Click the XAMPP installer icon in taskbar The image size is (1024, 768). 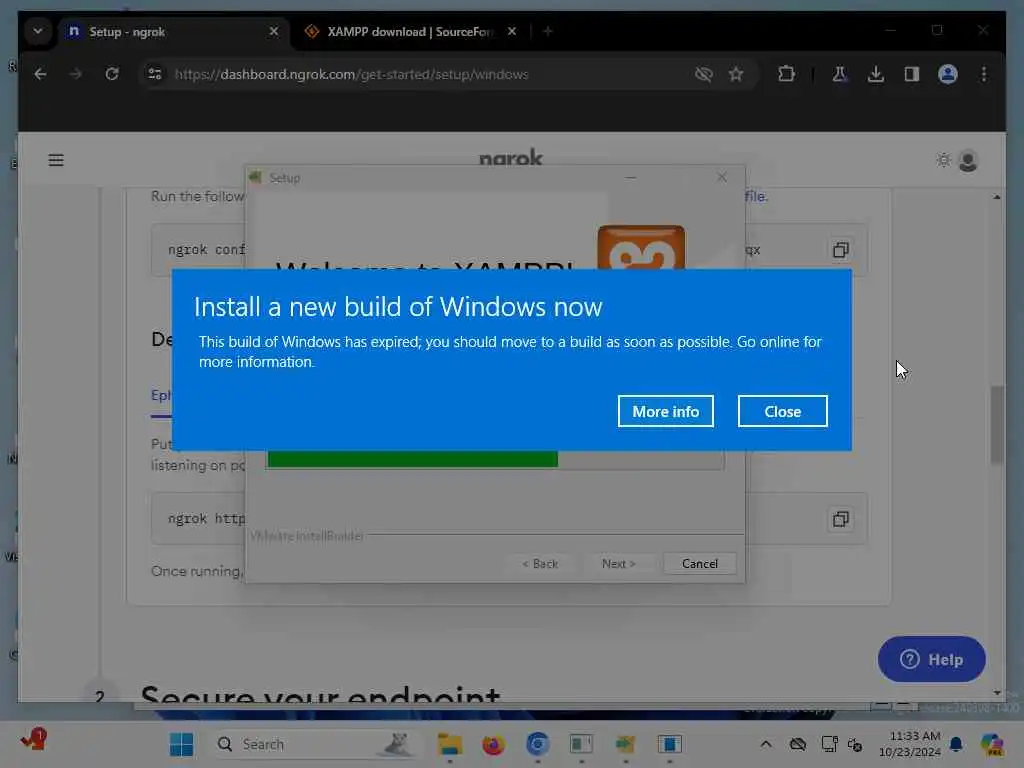(x=625, y=744)
